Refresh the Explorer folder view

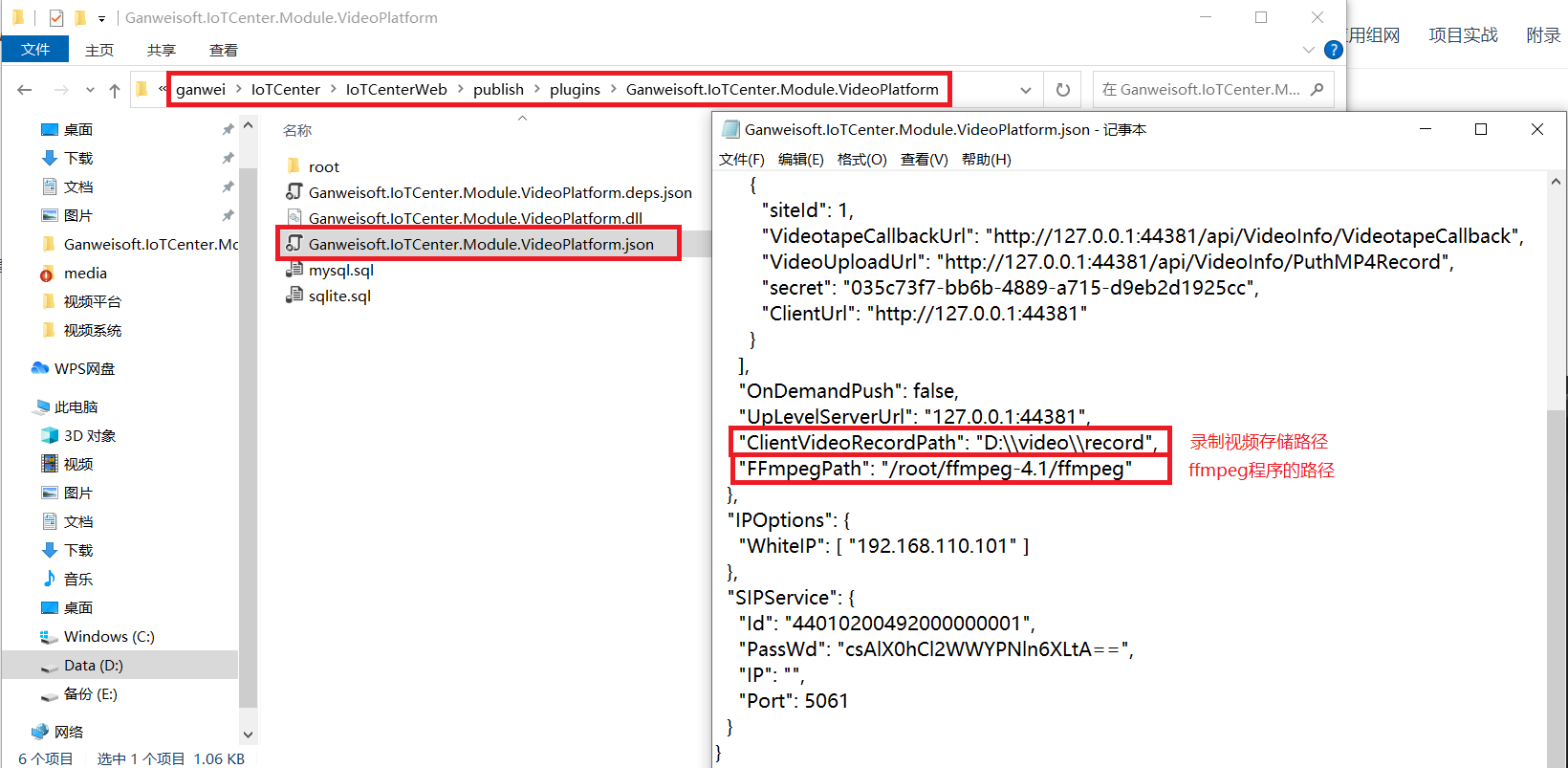pos(1062,90)
